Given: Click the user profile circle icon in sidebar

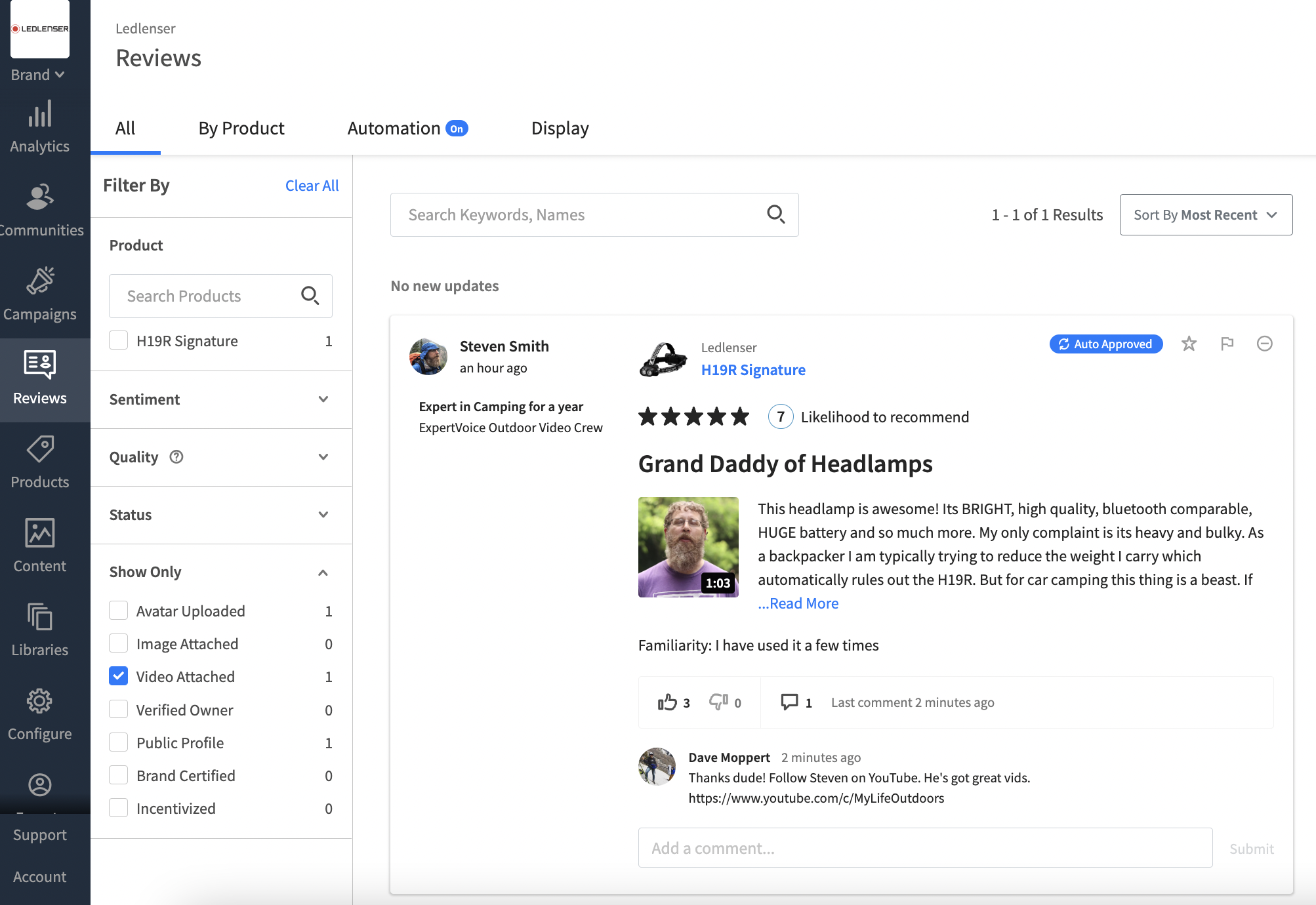Looking at the screenshot, I should [x=39, y=784].
